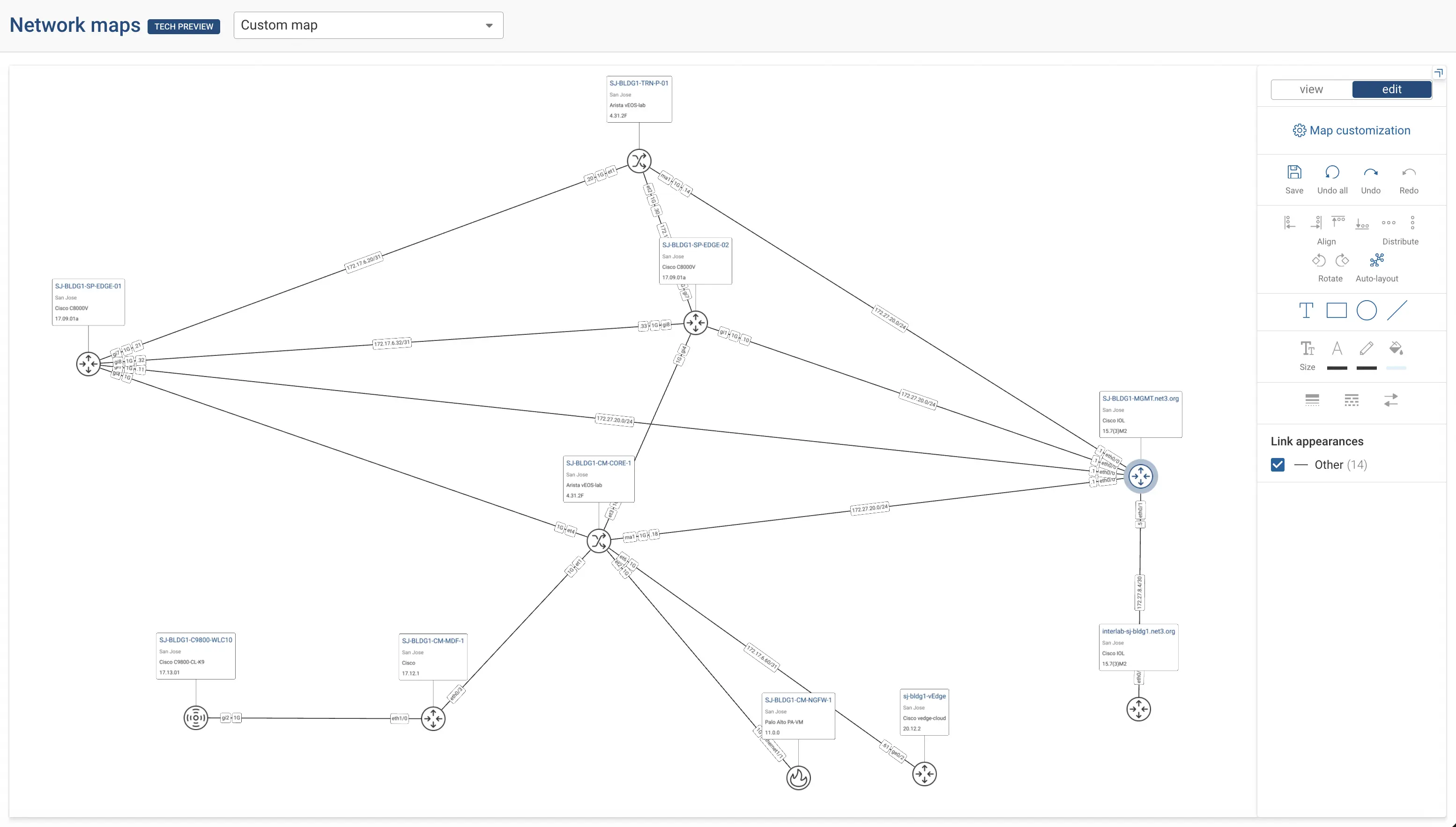Run Auto-layout on the map

(x=1376, y=261)
